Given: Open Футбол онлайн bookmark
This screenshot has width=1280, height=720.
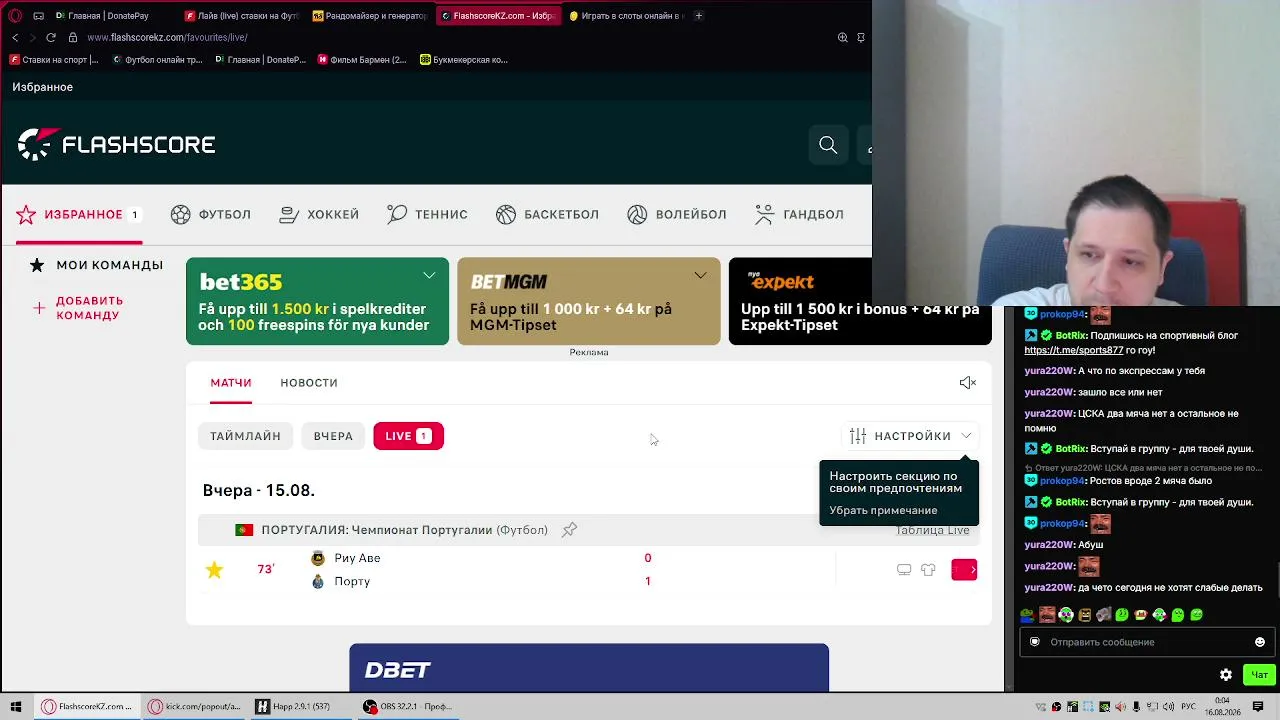Looking at the screenshot, I should (x=157, y=60).
